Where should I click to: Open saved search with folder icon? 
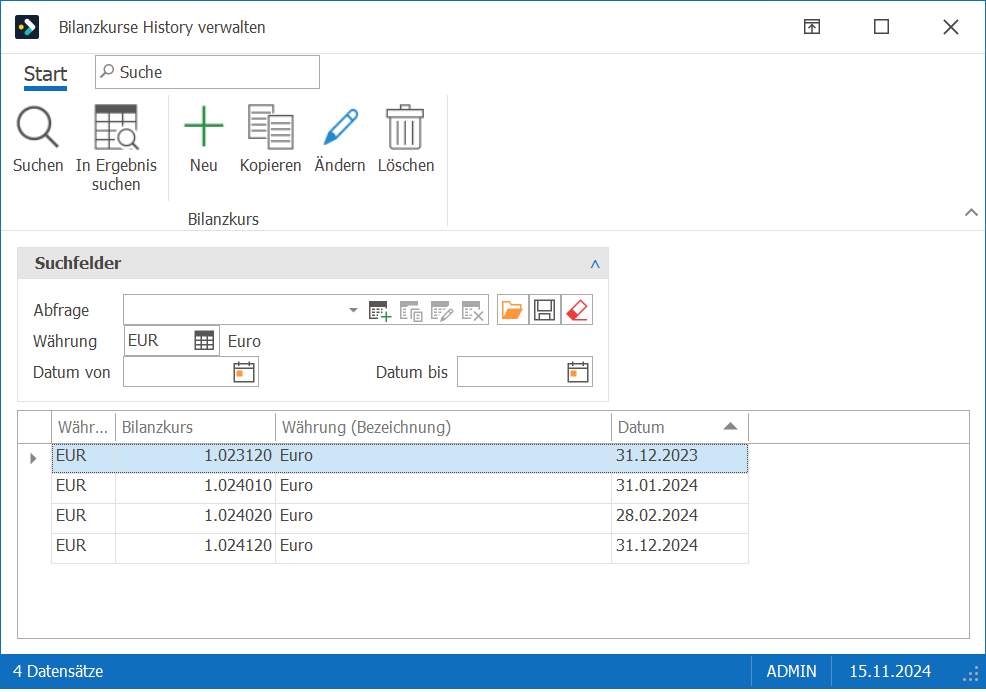tap(512, 310)
